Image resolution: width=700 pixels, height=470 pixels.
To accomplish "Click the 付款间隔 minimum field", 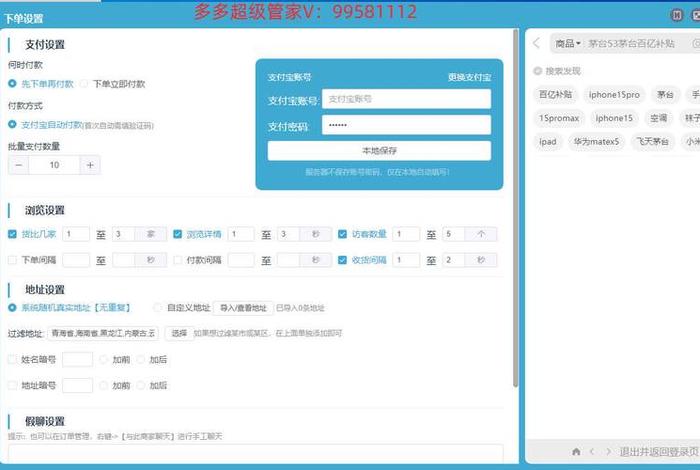I will (x=241, y=260).
